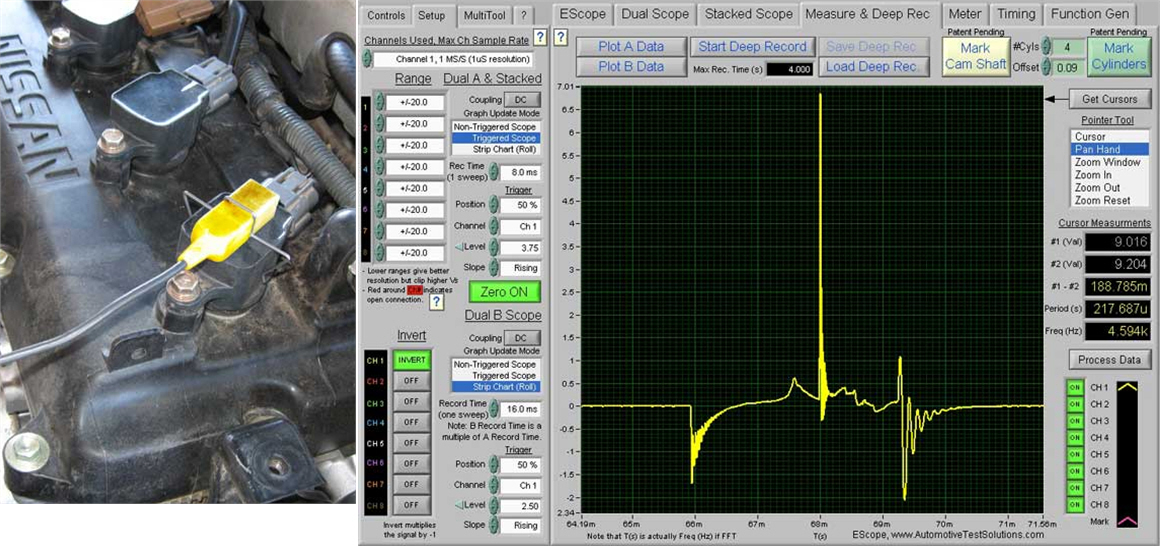
Task: Turn off the CH 3 ON indicator
Action: point(1075,421)
